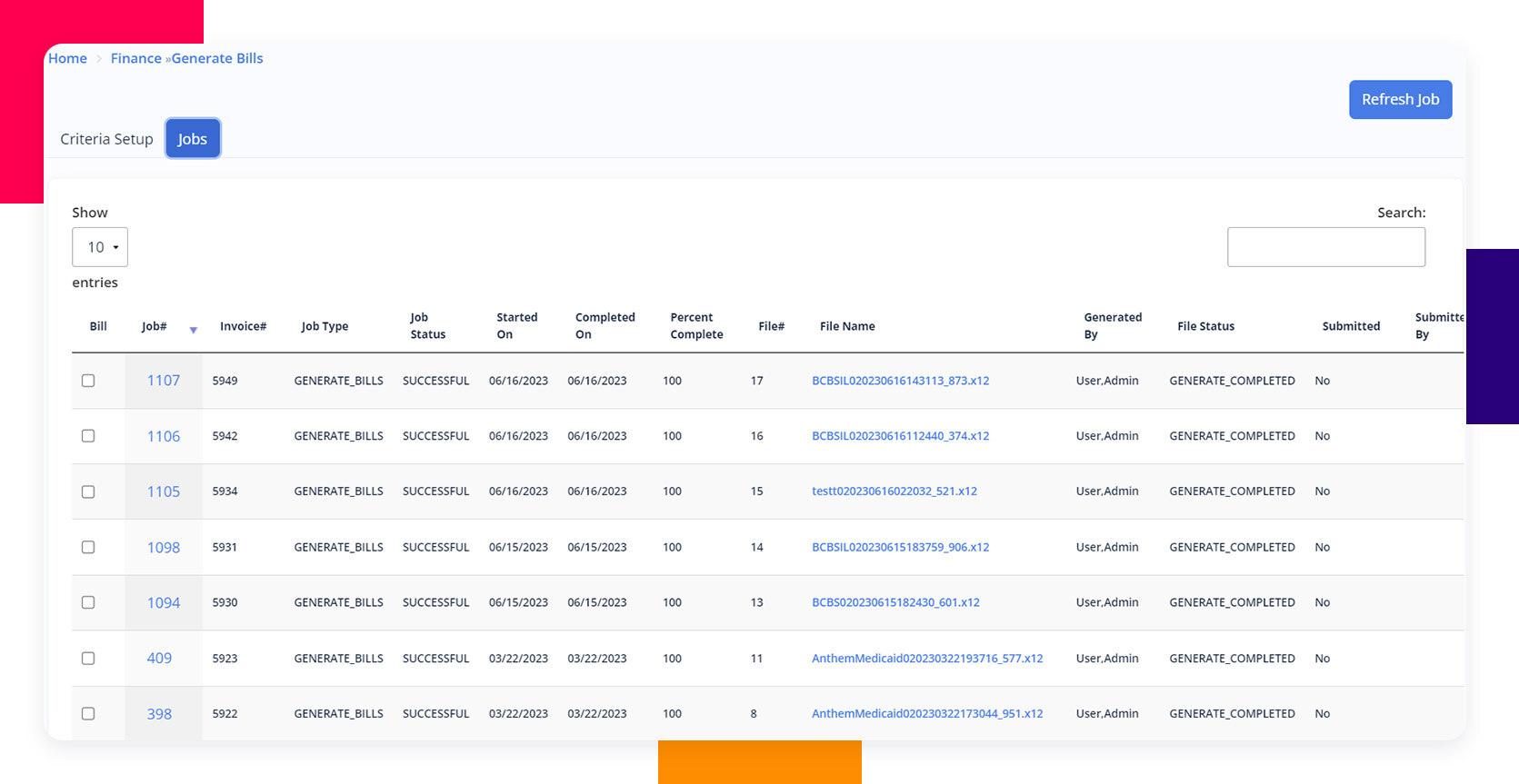
Task: Open job number 409 link
Action: [159, 658]
